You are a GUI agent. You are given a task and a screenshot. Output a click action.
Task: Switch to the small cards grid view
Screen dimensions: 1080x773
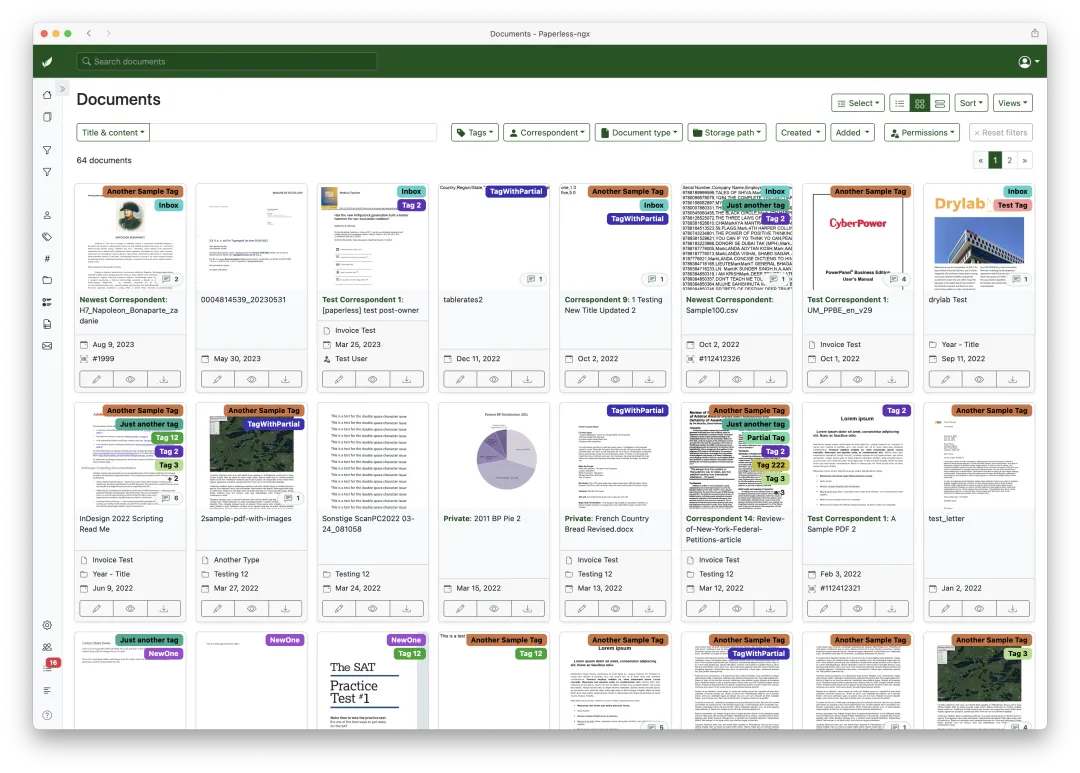click(x=920, y=103)
